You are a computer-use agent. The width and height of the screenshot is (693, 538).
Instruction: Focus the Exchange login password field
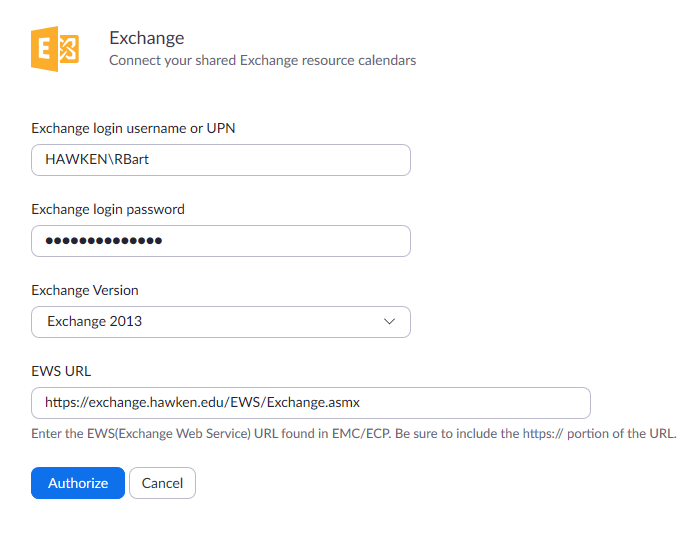221,241
